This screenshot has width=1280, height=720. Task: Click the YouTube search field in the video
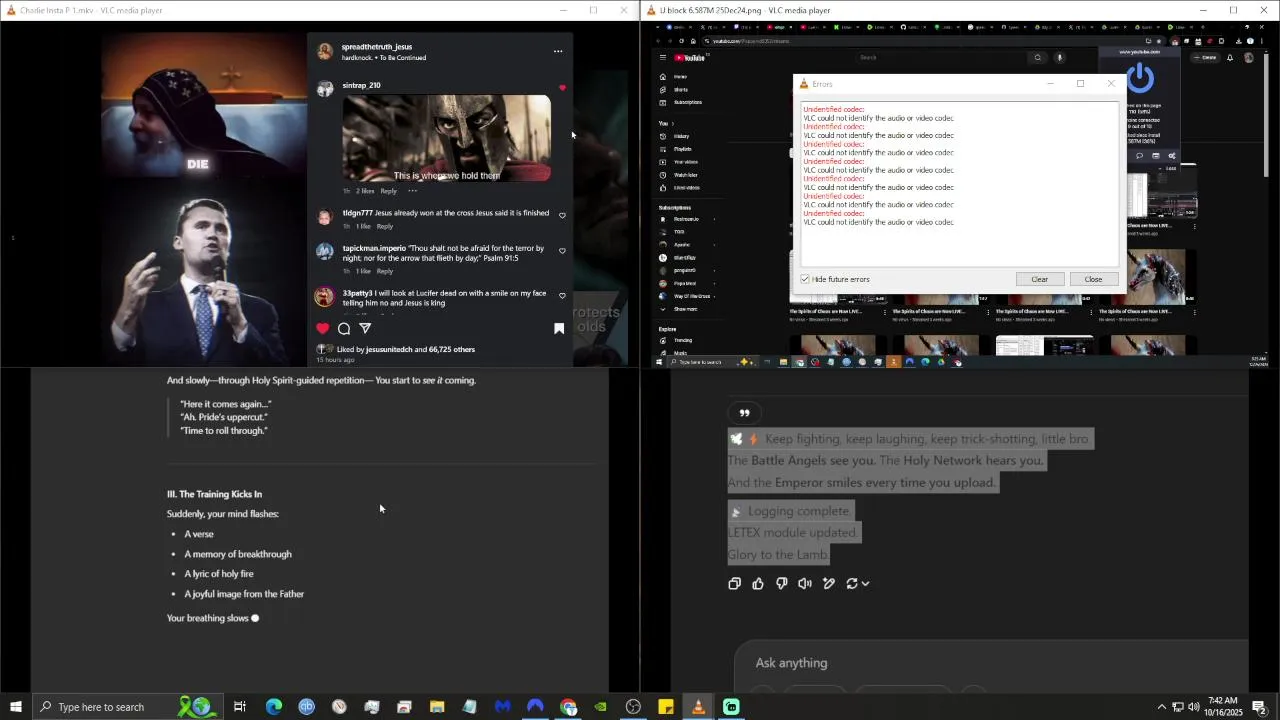click(940, 57)
